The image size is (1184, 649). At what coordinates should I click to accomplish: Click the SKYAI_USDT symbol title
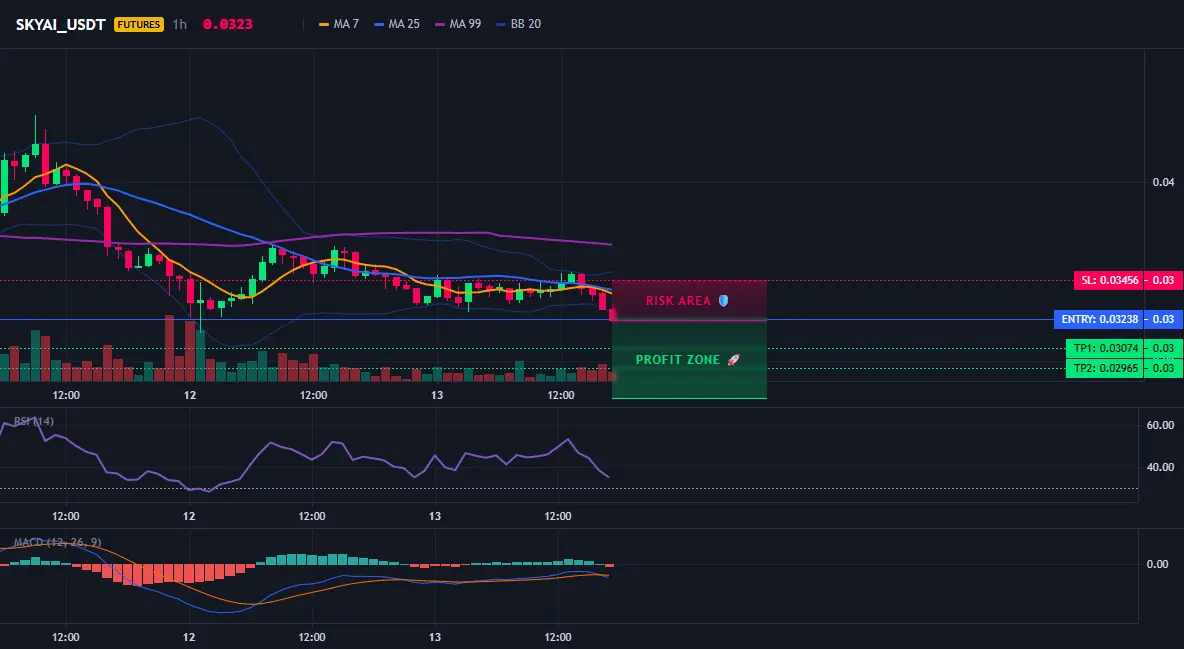point(60,24)
